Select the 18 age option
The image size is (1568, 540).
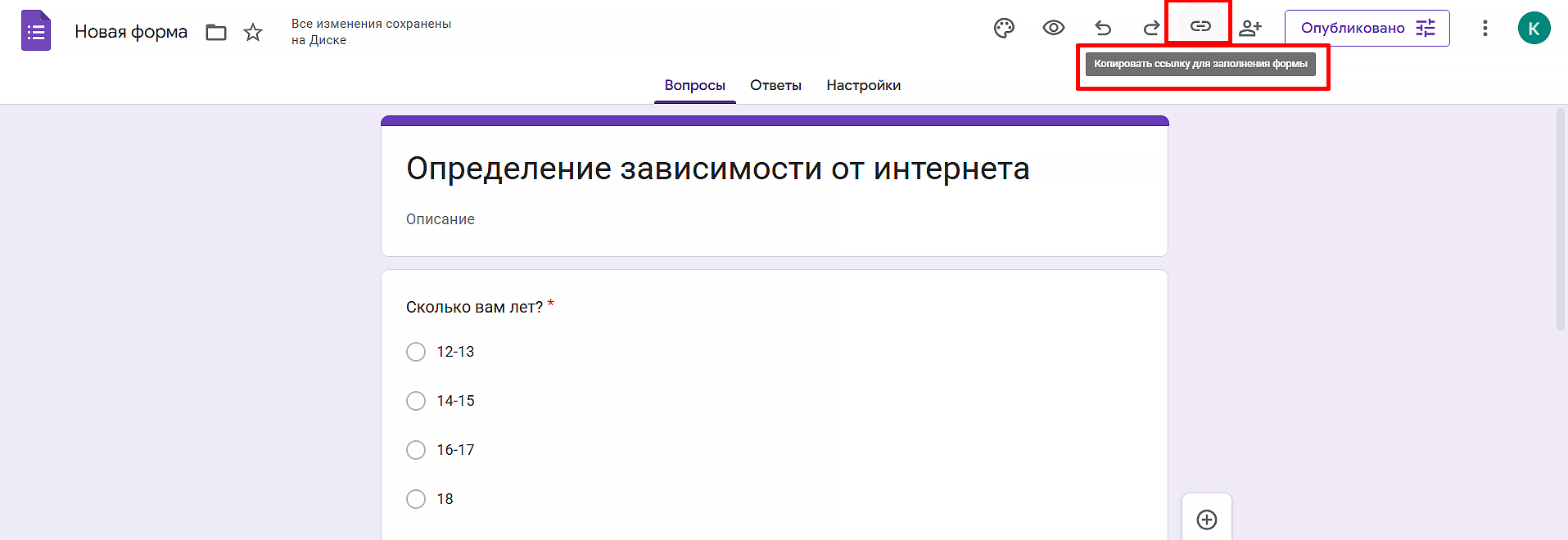pos(416,499)
